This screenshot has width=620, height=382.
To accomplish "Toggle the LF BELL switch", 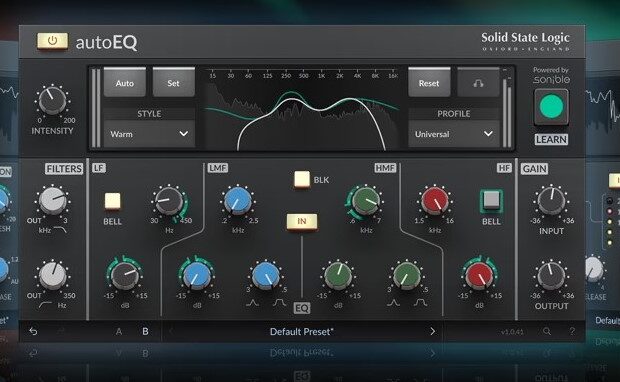I will [113, 201].
